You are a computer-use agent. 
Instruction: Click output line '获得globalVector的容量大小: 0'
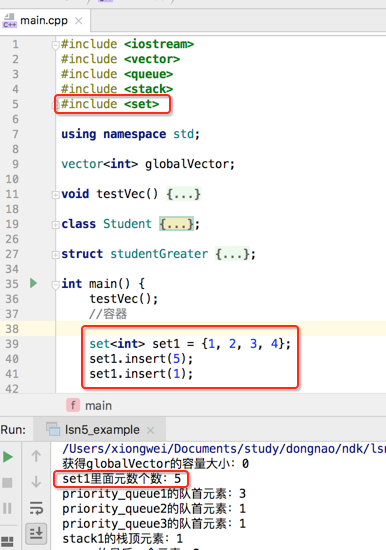pos(156,464)
